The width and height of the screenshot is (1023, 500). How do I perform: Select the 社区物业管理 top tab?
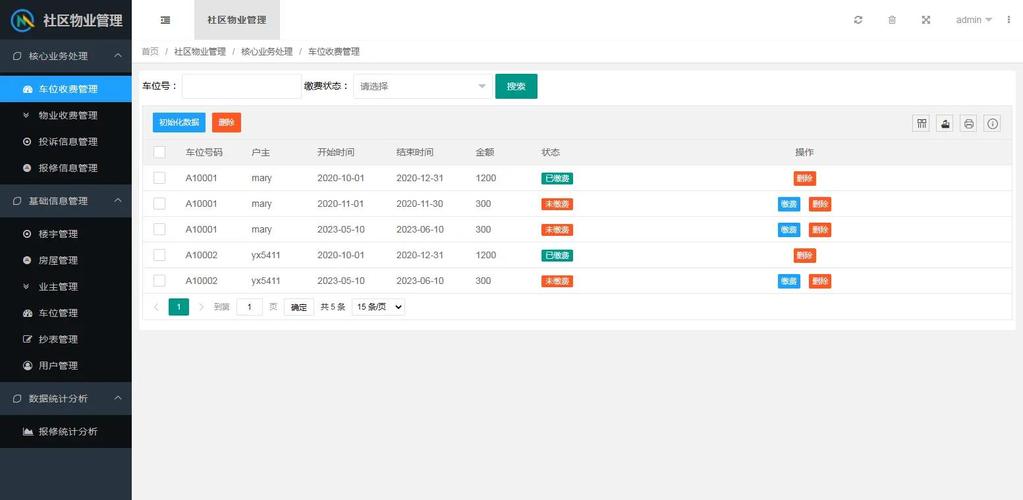coord(237,20)
